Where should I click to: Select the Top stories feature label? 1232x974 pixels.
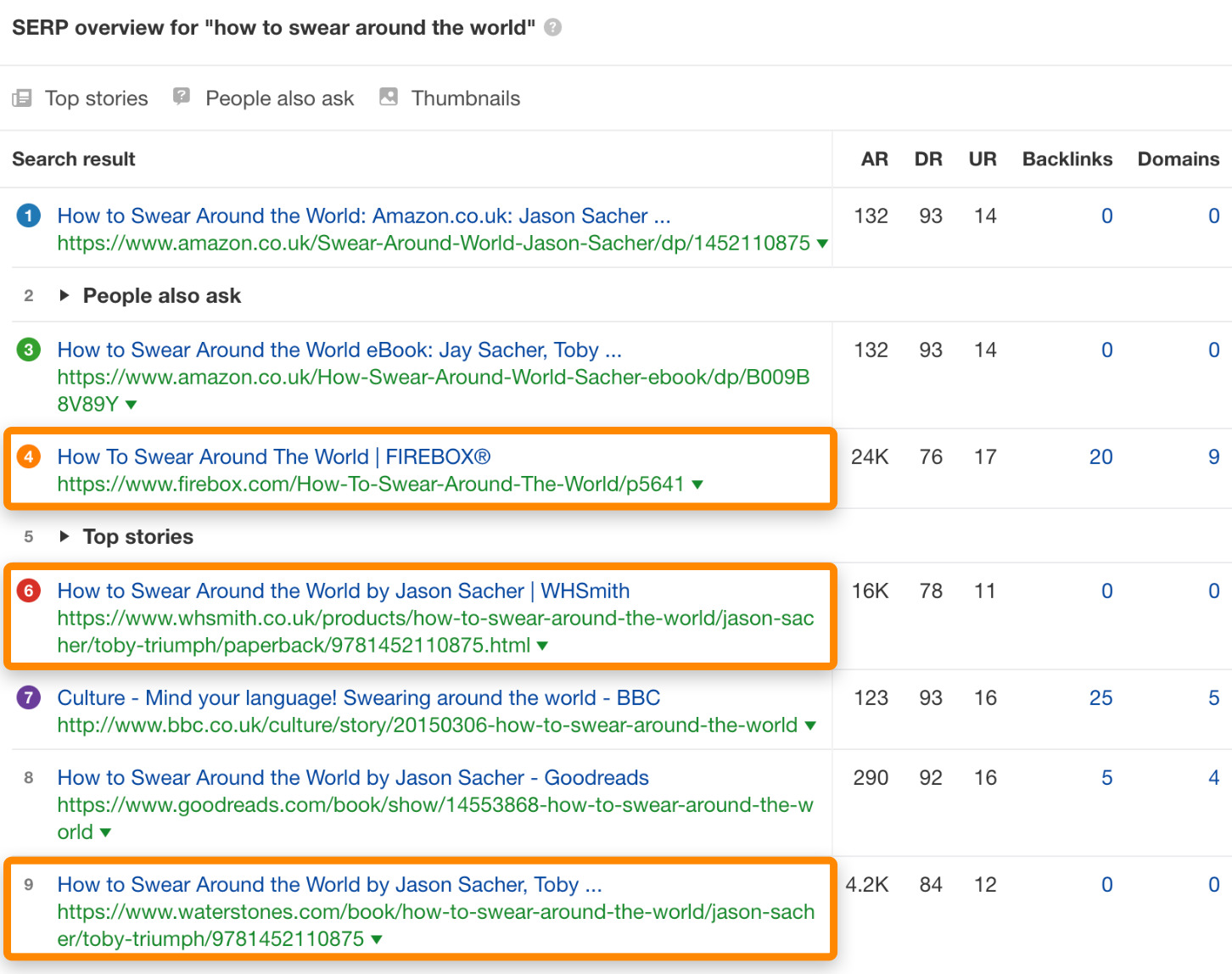coord(97,98)
